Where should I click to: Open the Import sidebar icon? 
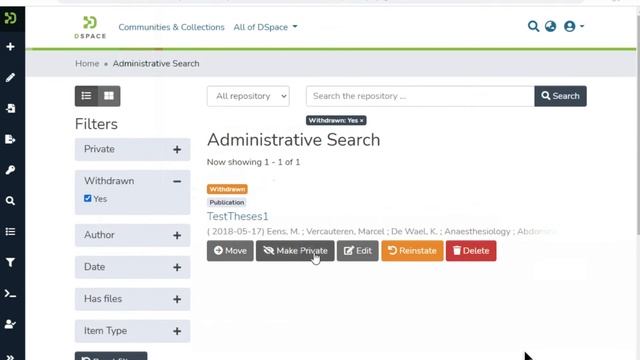(10, 108)
